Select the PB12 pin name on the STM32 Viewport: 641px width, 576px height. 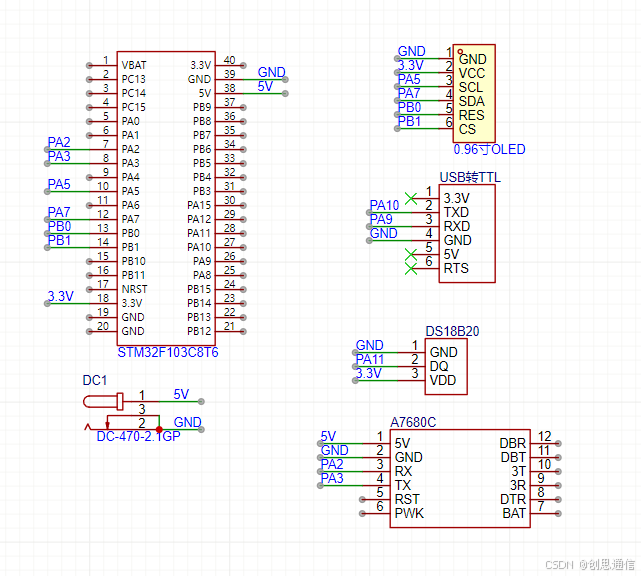(199, 331)
